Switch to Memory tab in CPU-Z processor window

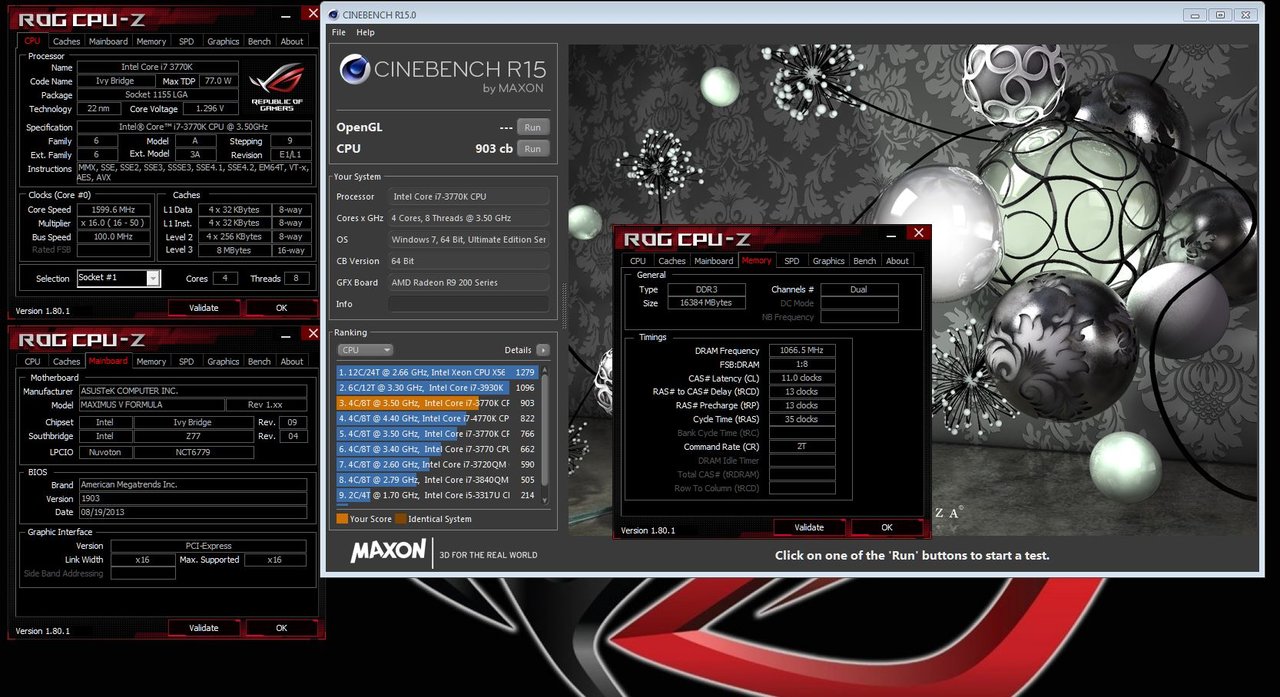pyautogui.click(x=151, y=41)
